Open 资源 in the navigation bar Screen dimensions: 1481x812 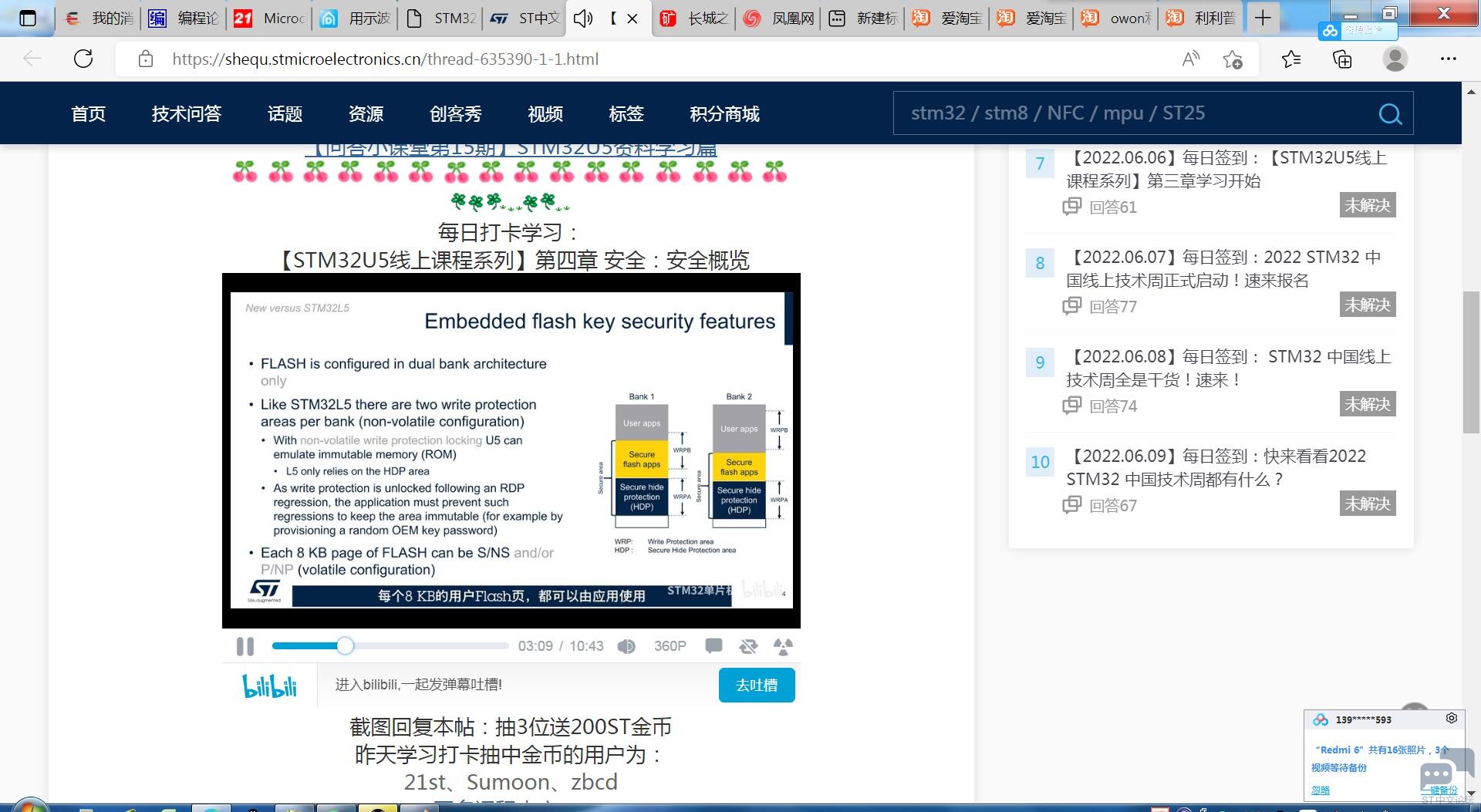(366, 114)
